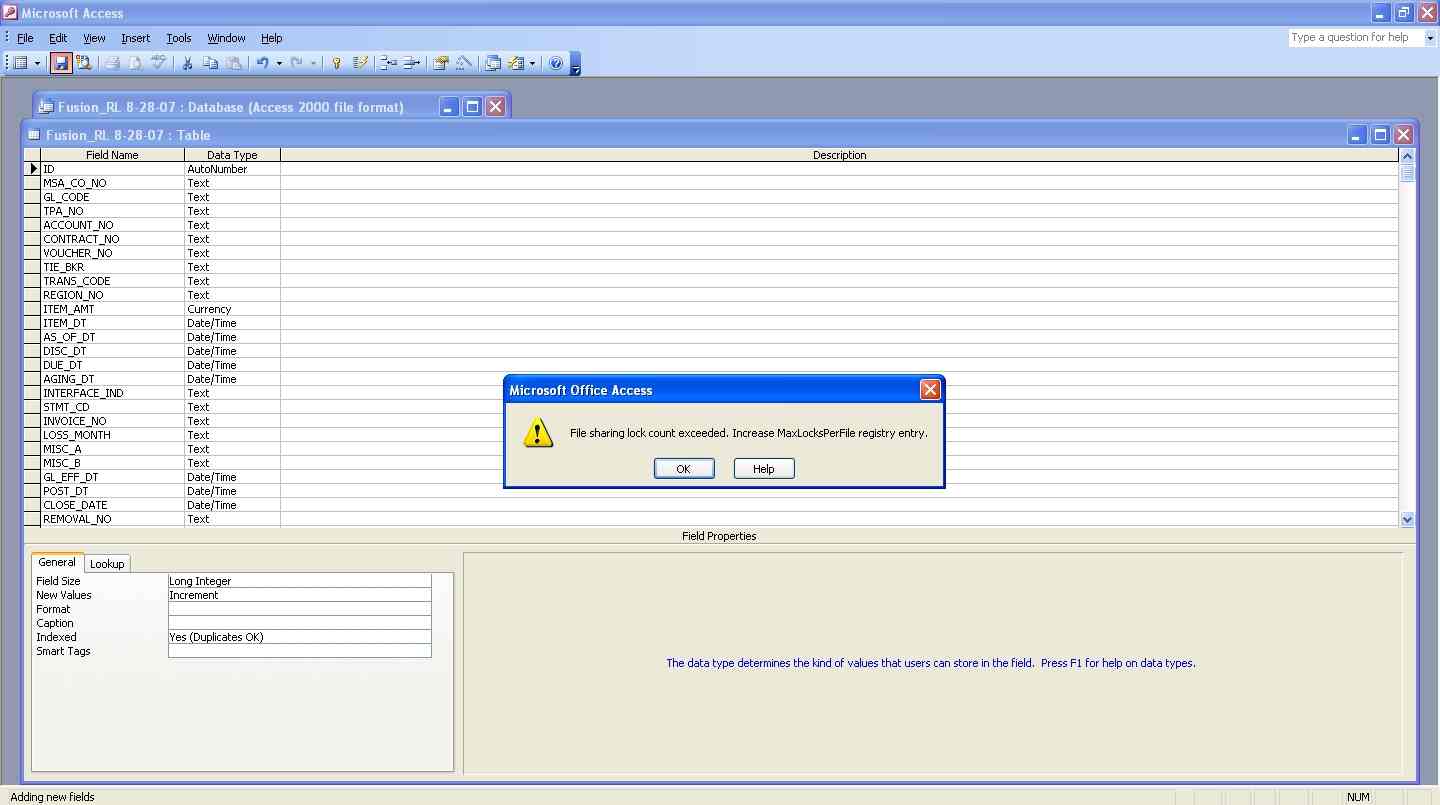Open the Properties sheet icon
The image size is (1440, 805).
pyautogui.click(x=440, y=63)
